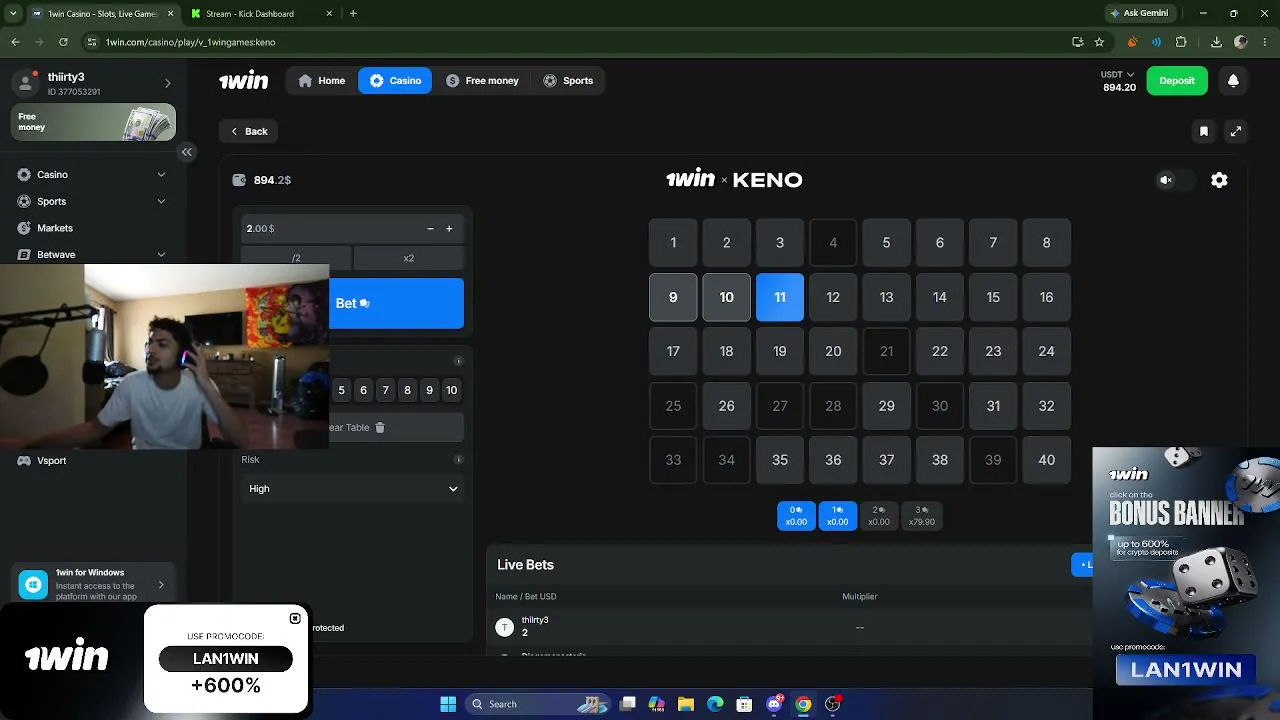This screenshot has height=720, width=1280.
Task: Click the 1win logo in the header
Action: click(x=244, y=81)
